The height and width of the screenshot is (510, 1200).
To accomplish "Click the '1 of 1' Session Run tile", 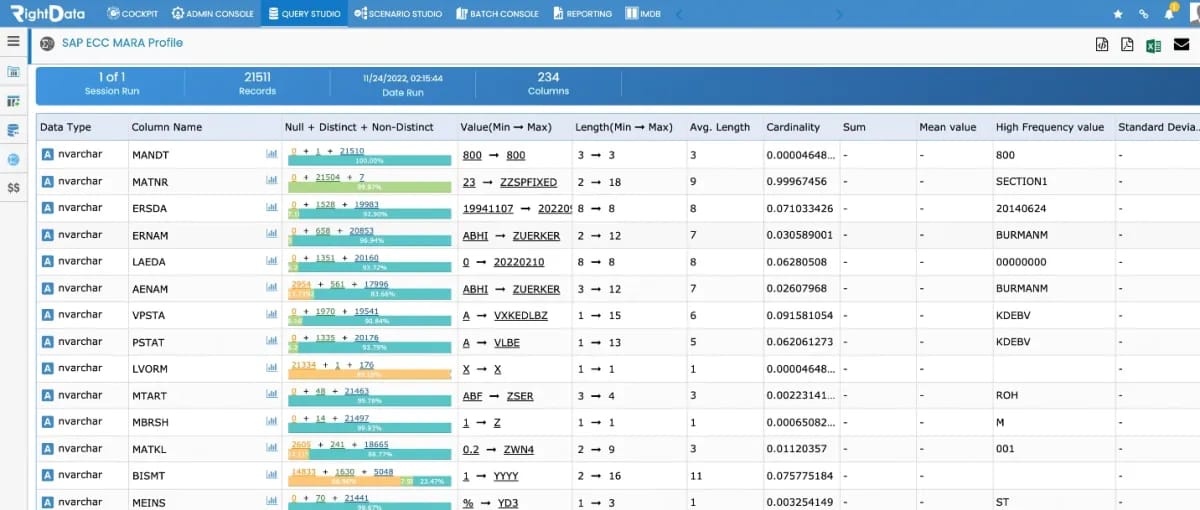I will pyautogui.click(x=111, y=83).
